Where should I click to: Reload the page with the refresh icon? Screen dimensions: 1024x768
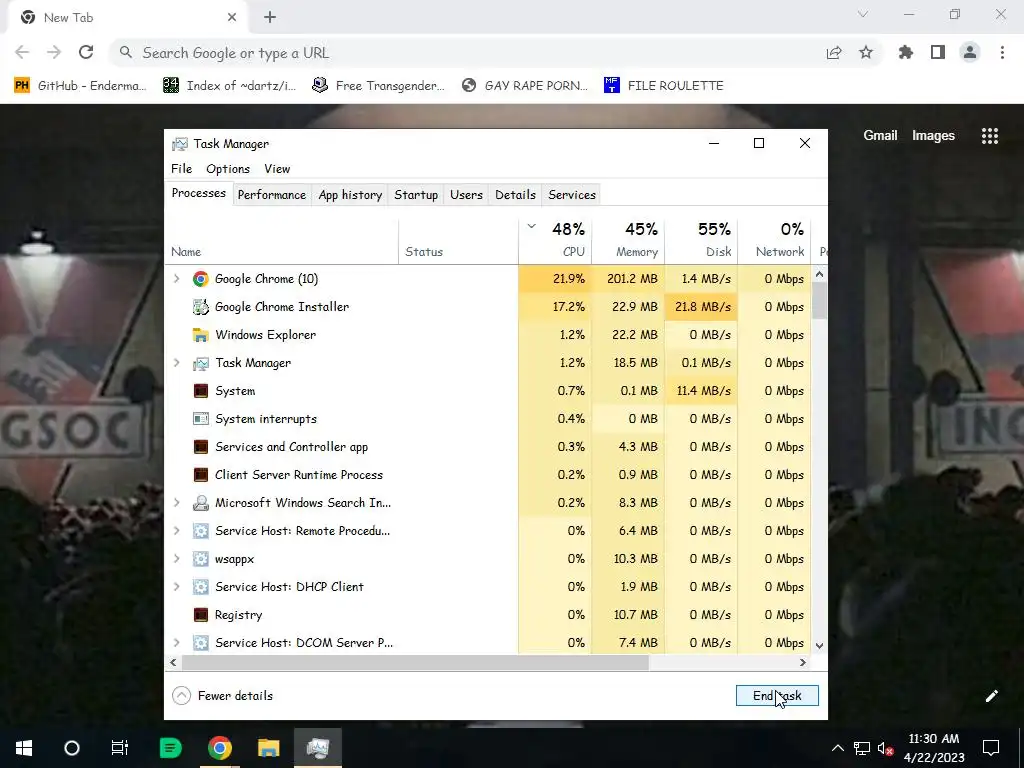click(x=86, y=53)
